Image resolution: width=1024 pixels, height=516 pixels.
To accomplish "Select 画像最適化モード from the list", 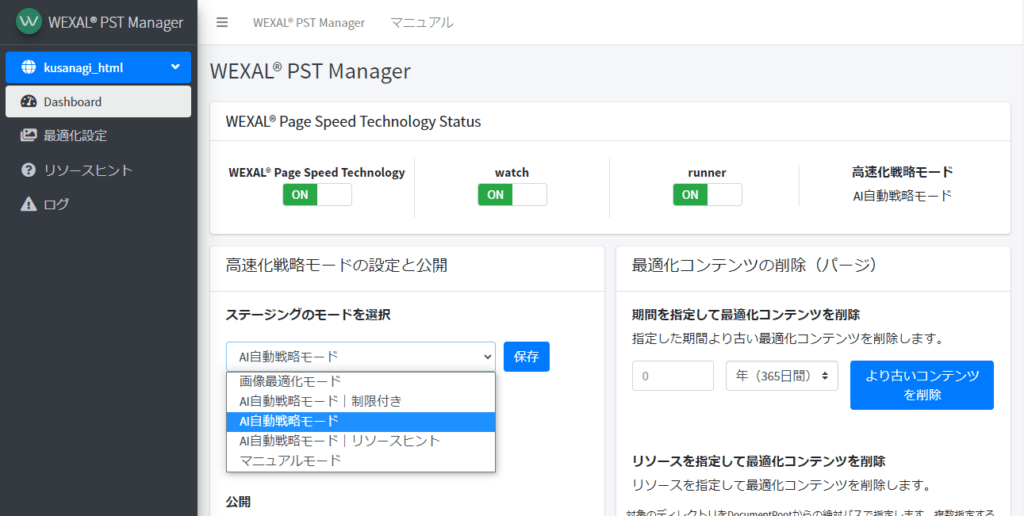I will [360, 381].
